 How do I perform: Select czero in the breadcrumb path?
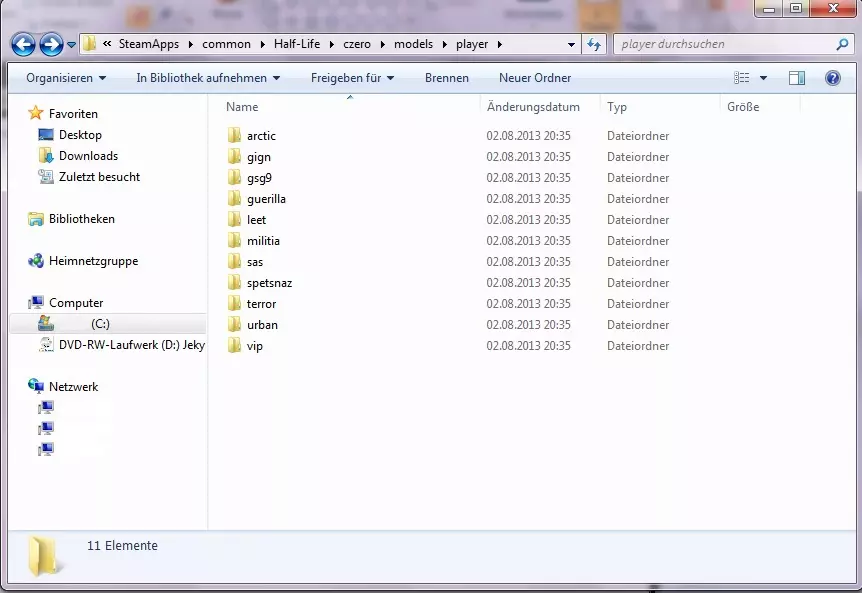pos(357,44)
